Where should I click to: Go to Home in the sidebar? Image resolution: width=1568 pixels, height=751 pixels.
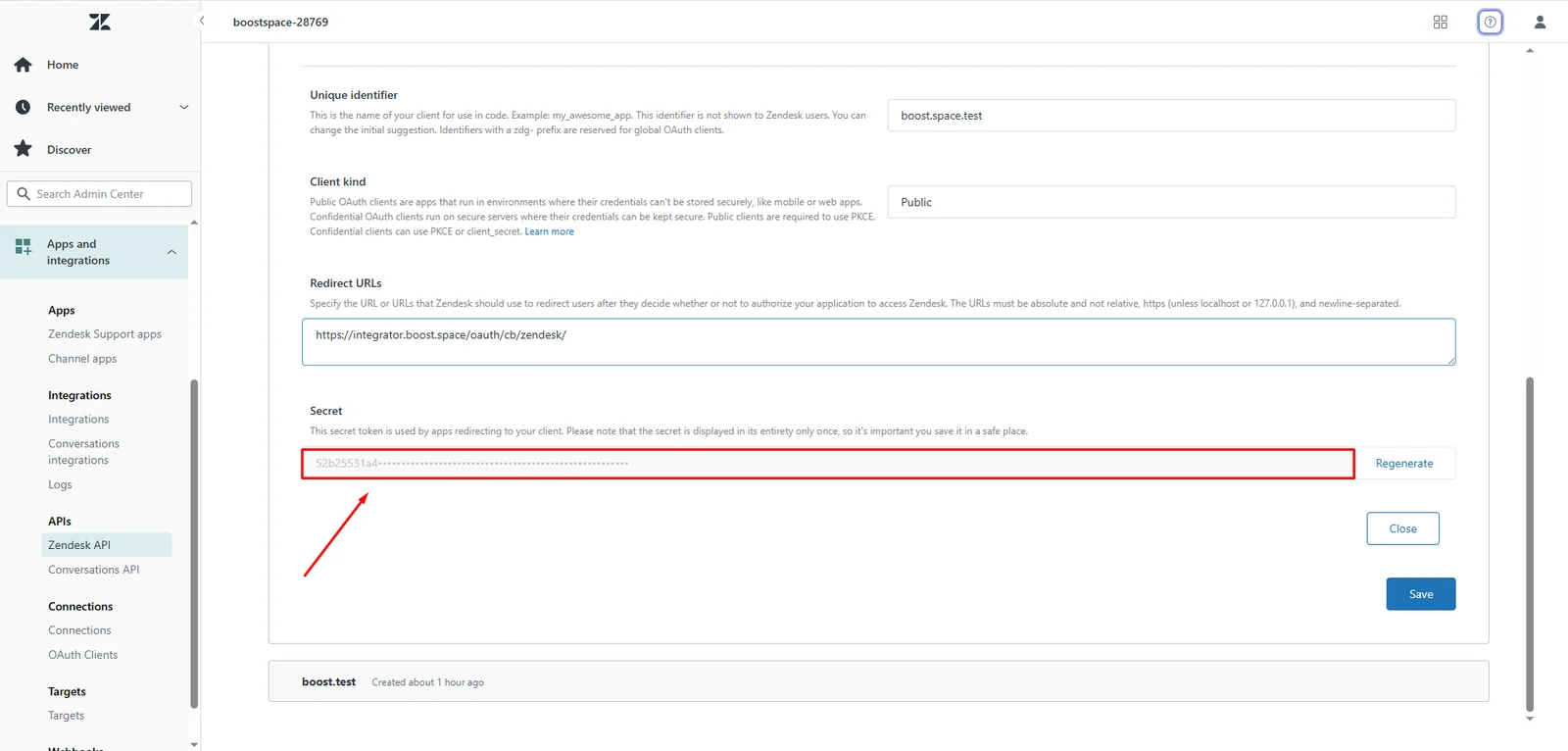pos(63,65)
